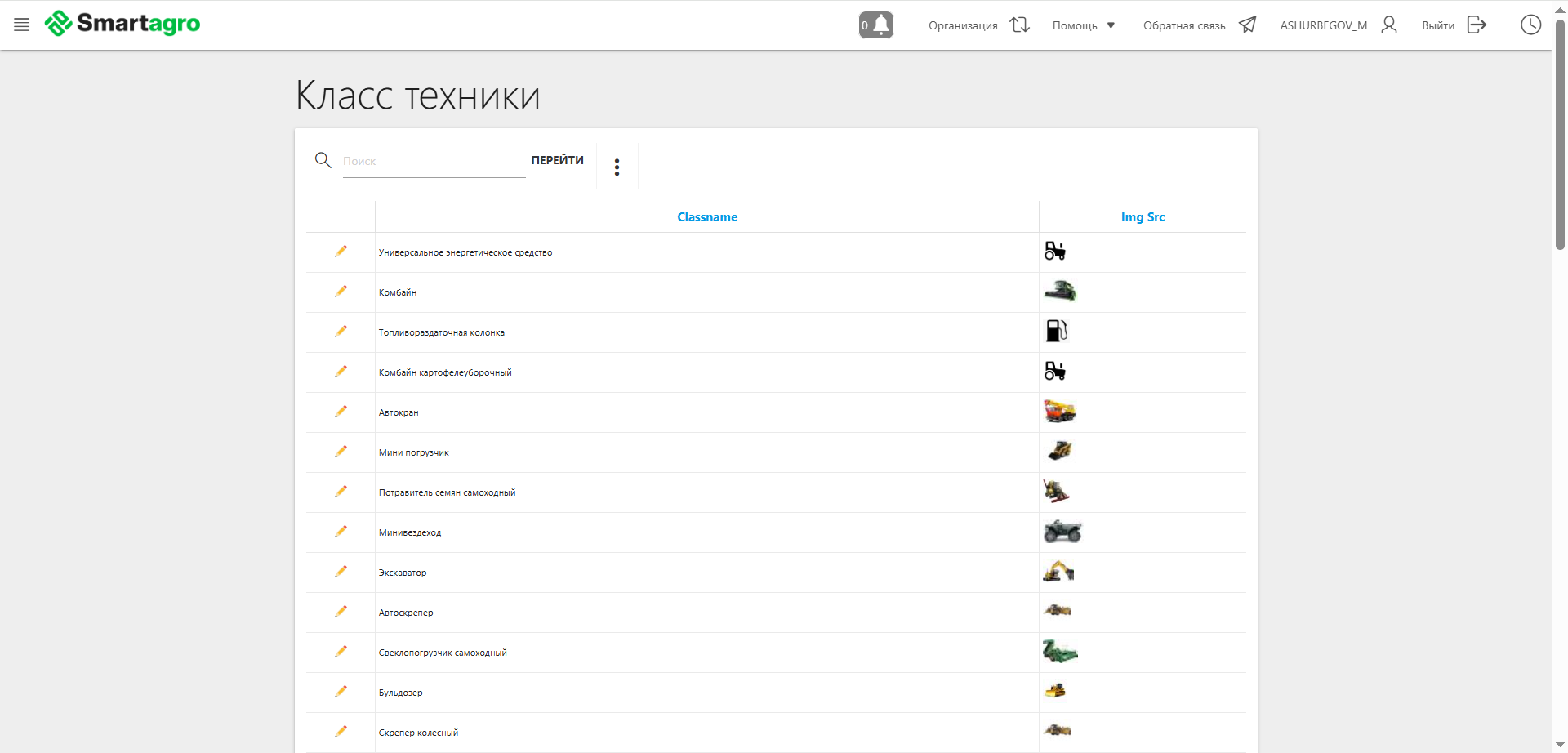The image size is (1568, 753).
Task: Click pencil icon next to Бульдозер
Action: point(341,692)
